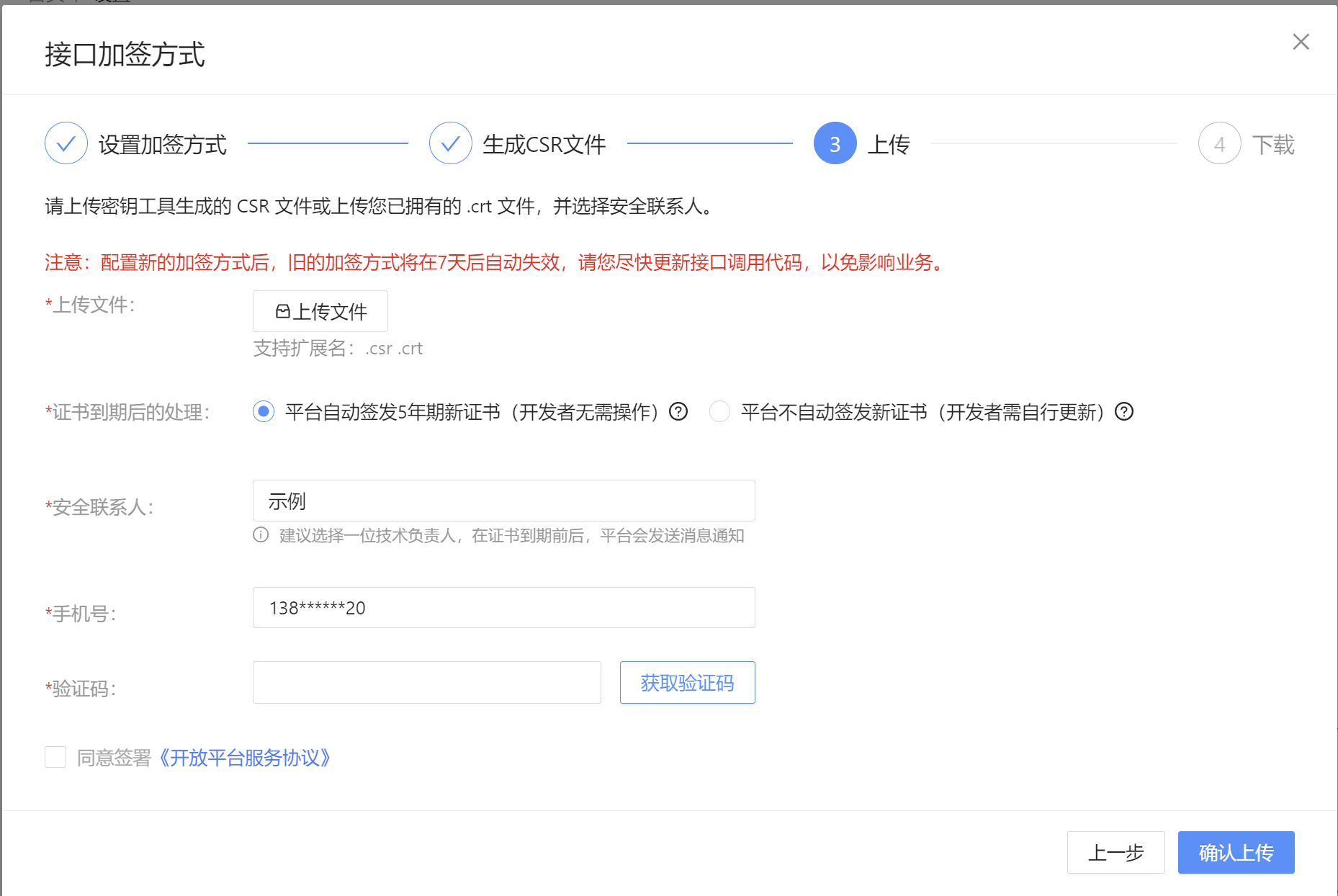Click into the 手机号 input field

[503, 608]
